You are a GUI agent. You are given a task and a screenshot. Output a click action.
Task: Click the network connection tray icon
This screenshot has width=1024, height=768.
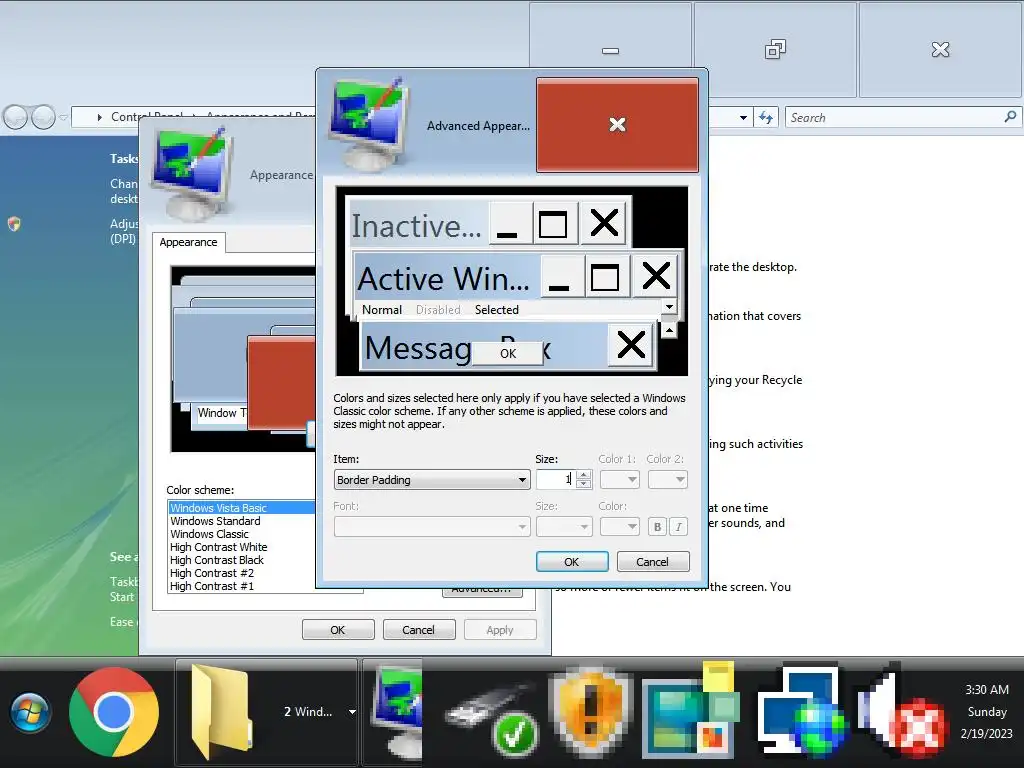pos(801,713)
